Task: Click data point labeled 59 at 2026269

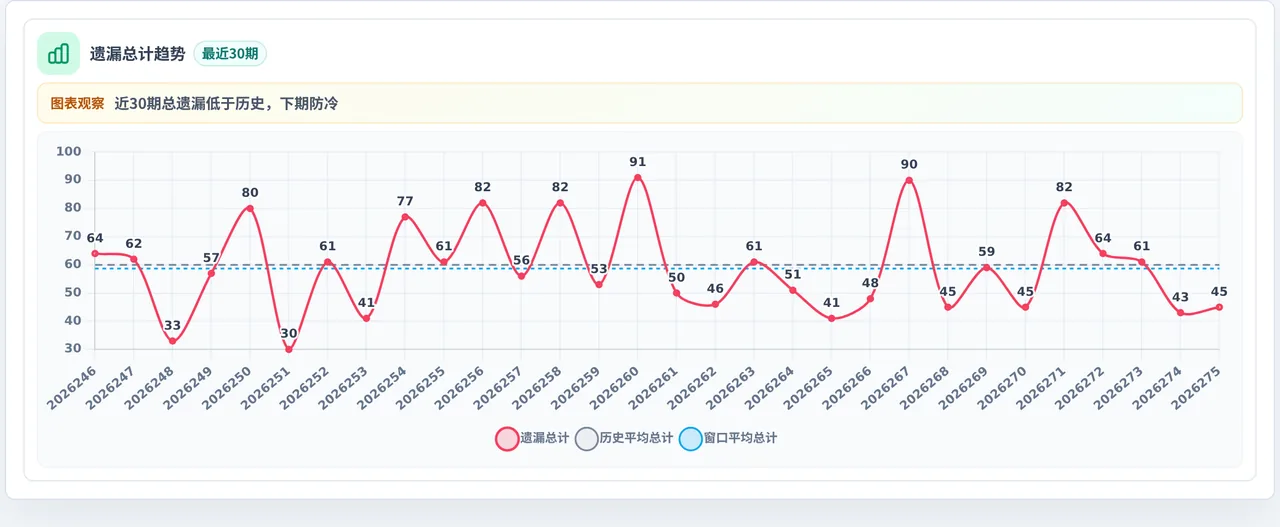Action: click(x=986, y=268)
